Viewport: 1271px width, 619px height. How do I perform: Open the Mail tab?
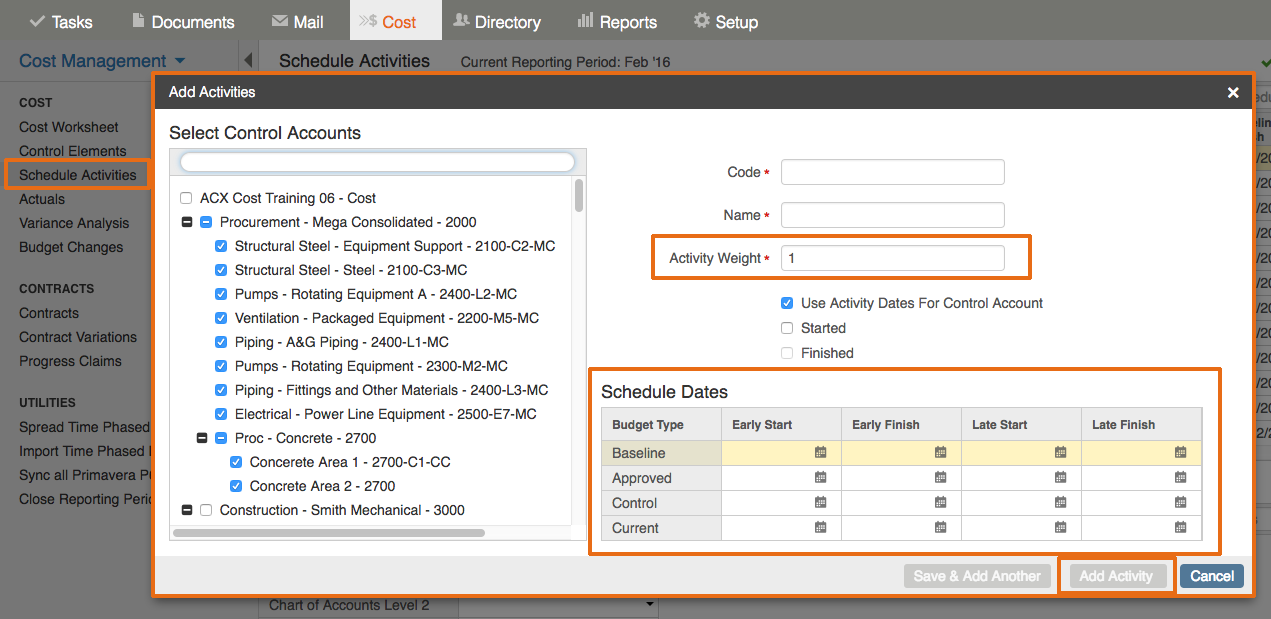click(298, 21)
